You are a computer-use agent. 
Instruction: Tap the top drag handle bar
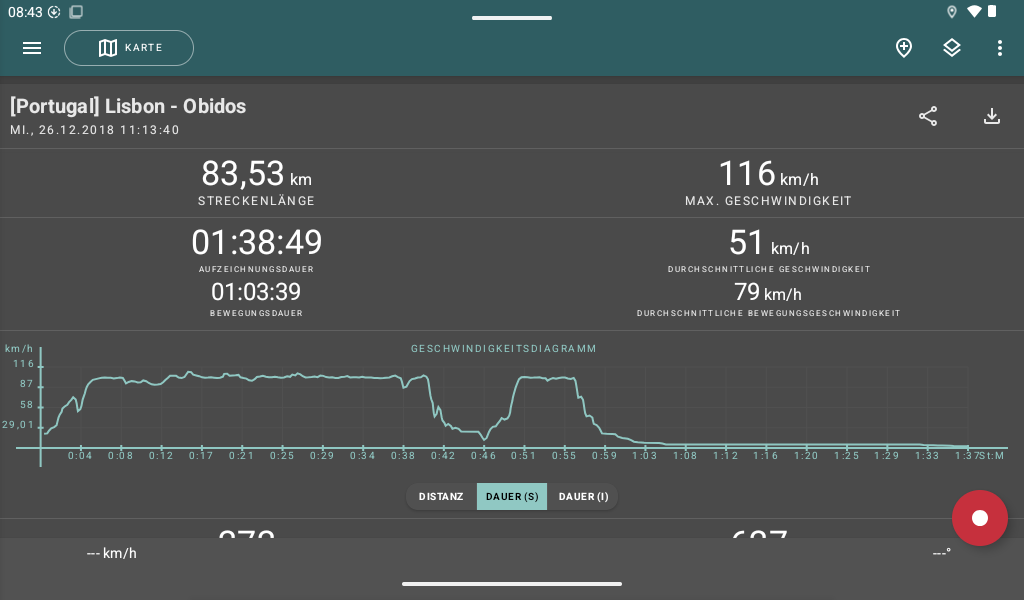(512, 18)
